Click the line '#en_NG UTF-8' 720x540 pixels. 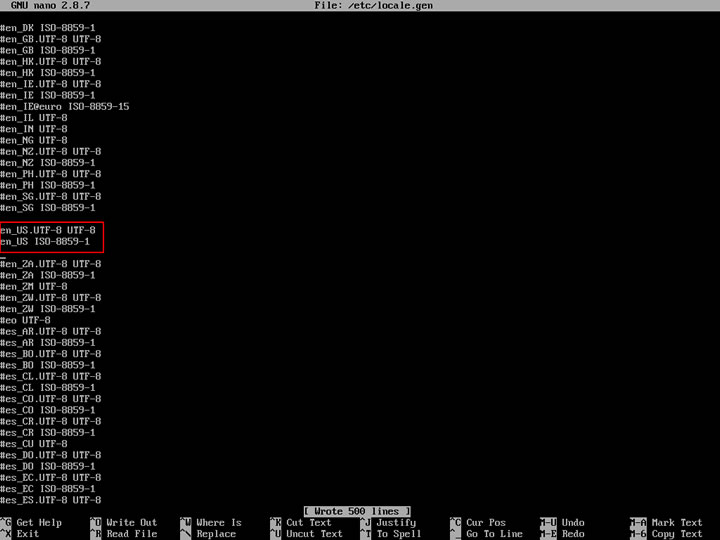pos(34,141)
